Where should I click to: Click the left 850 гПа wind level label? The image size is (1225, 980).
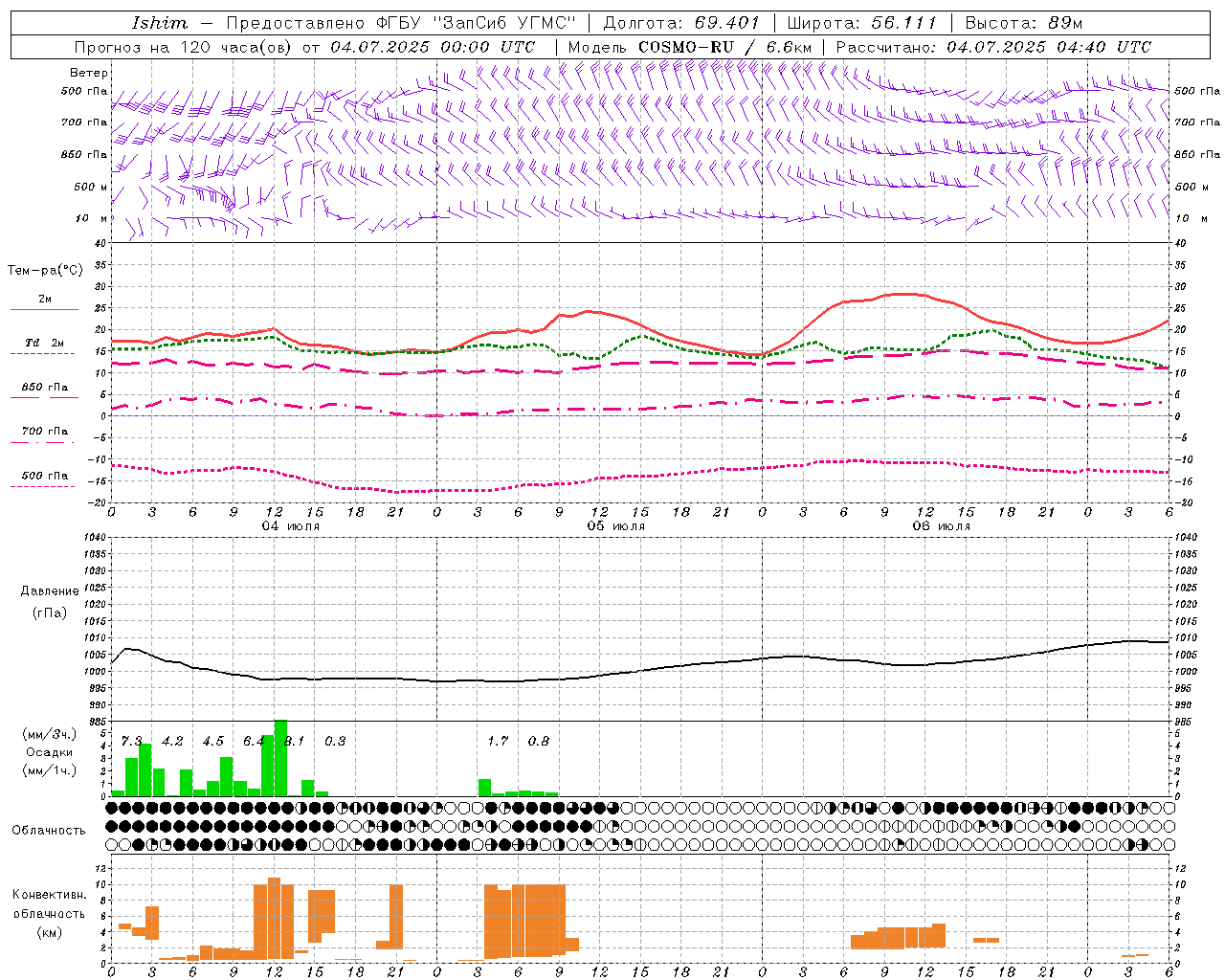[x=84, y=154]
